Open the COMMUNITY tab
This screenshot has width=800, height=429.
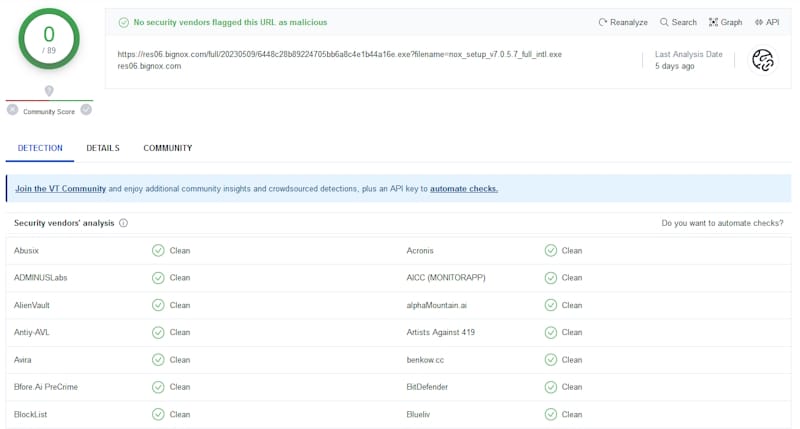tap(167, 148)
